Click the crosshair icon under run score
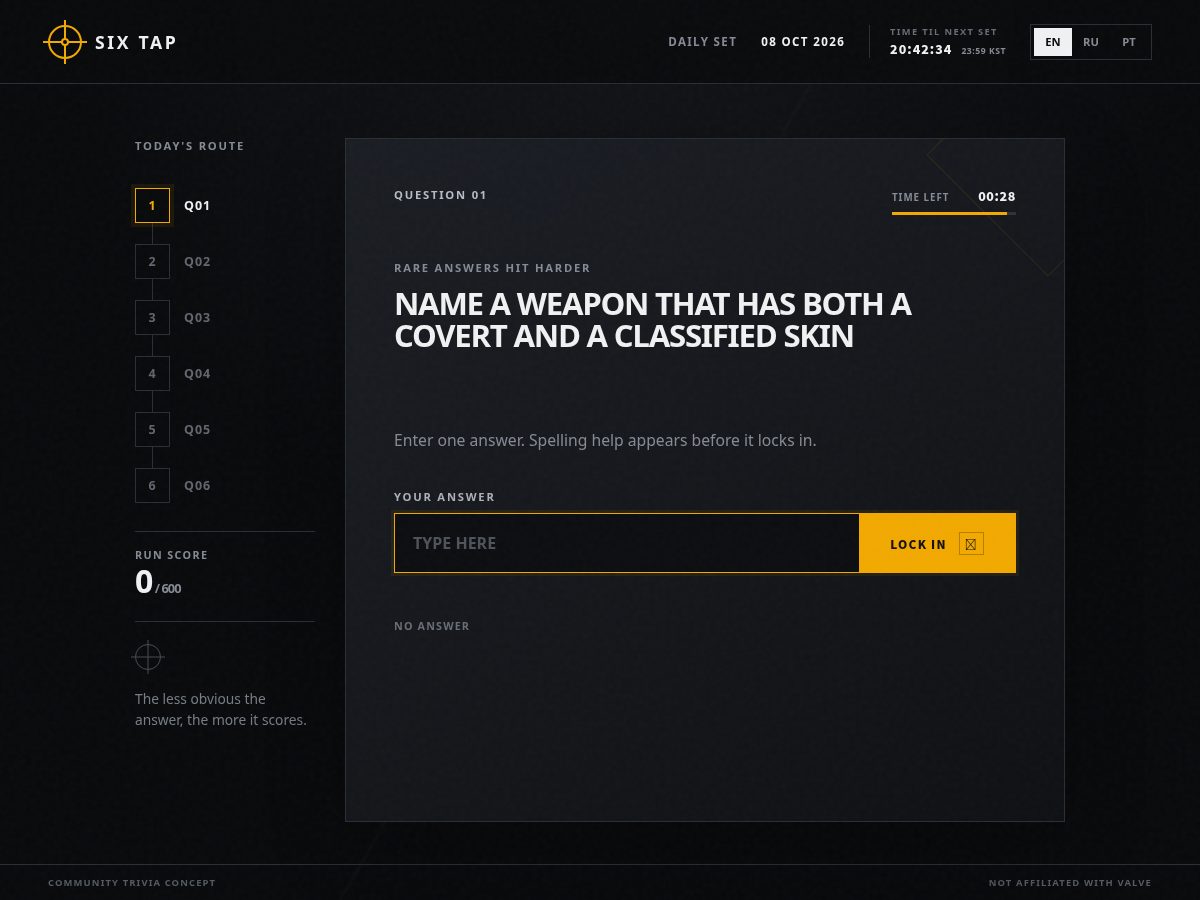This screenshot has width=1200, height=900. (x=148, y=657)
